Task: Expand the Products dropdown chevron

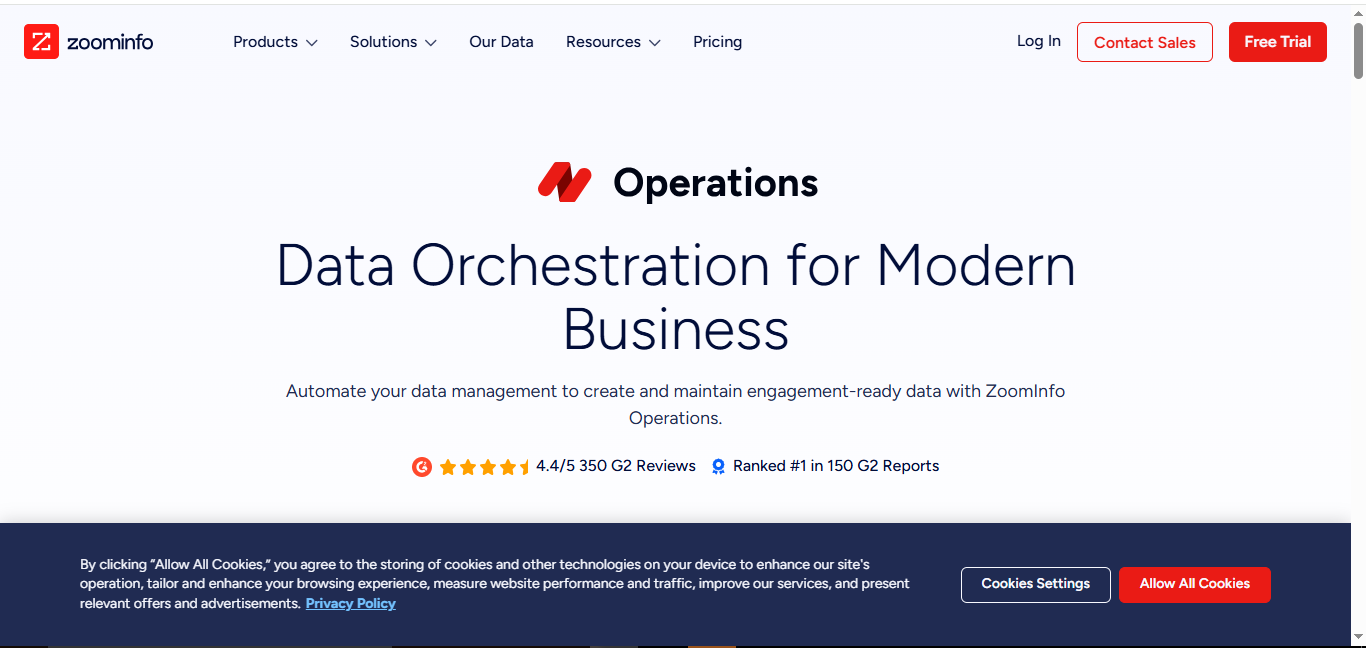Action: tap(312, 43)
